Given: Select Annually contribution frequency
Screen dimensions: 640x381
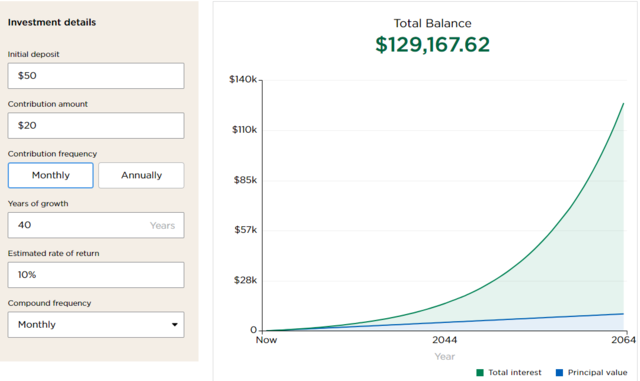Looking at the screenshot, I should click(141, 175).
